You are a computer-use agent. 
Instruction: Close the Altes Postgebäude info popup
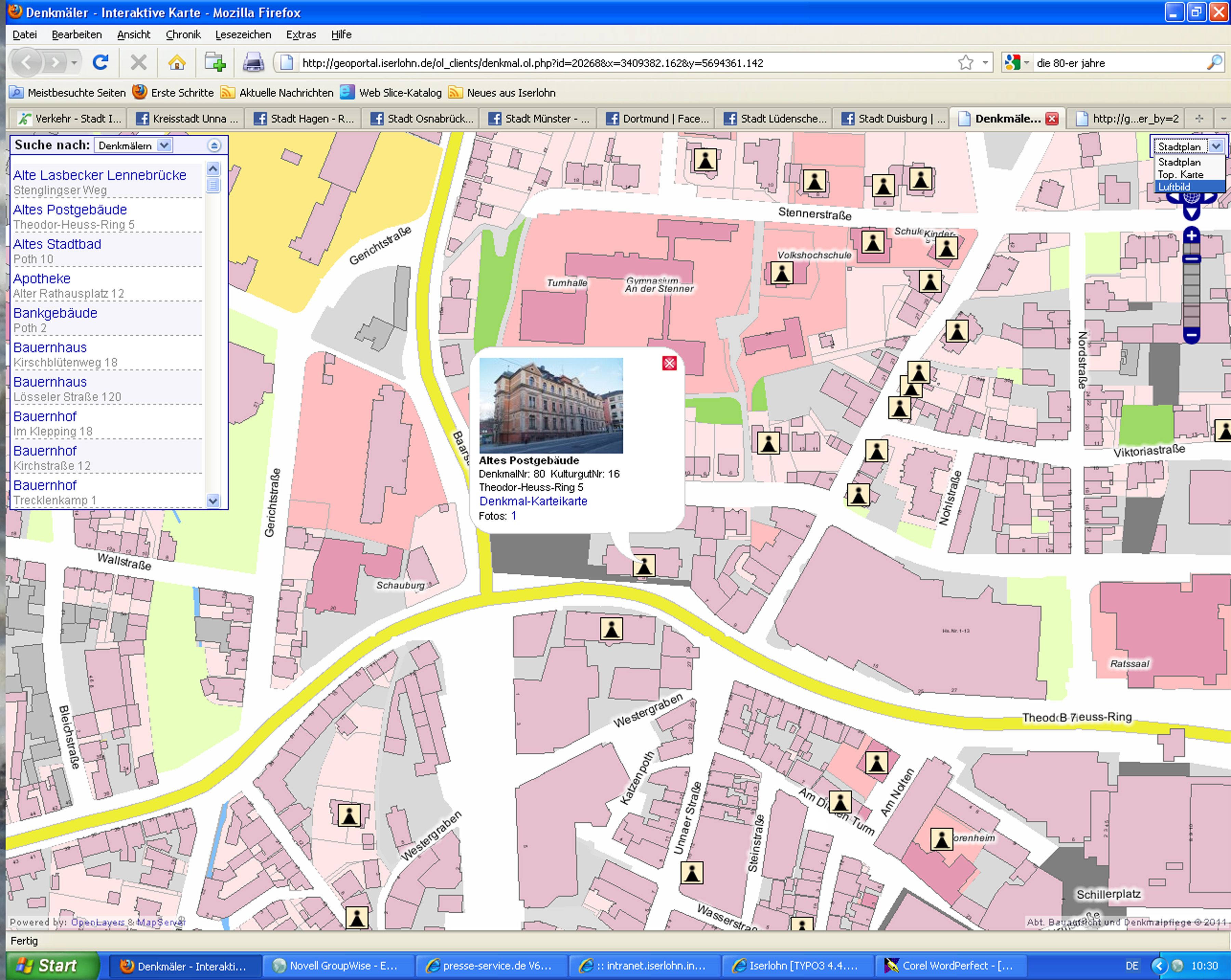tap(669, 364)
